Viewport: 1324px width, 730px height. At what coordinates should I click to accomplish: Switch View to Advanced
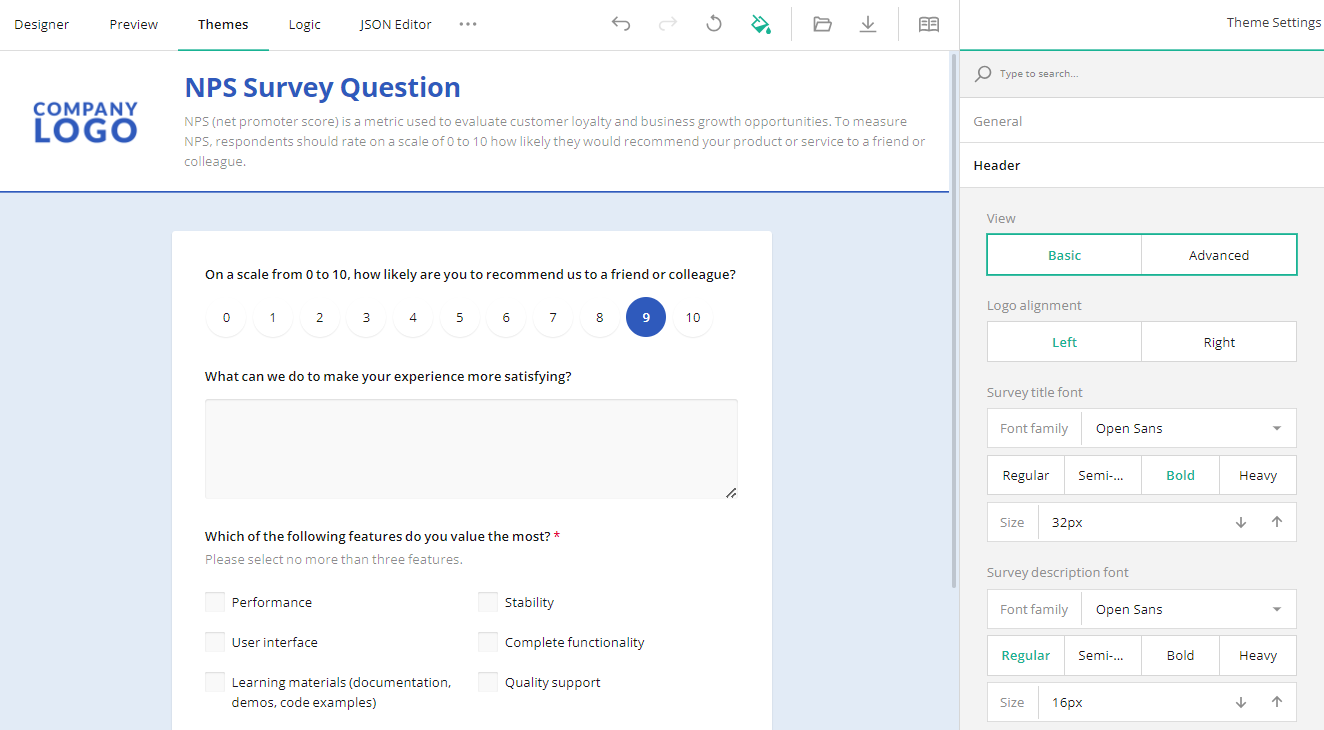(x=1218, y=254)
